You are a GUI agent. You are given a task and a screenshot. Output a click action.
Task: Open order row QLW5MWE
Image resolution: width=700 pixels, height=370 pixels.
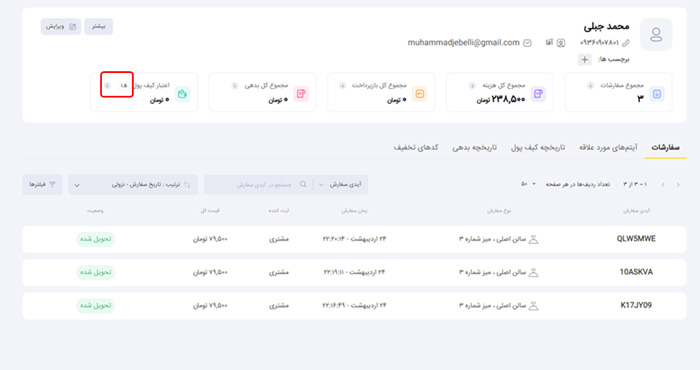click(354, 239)
